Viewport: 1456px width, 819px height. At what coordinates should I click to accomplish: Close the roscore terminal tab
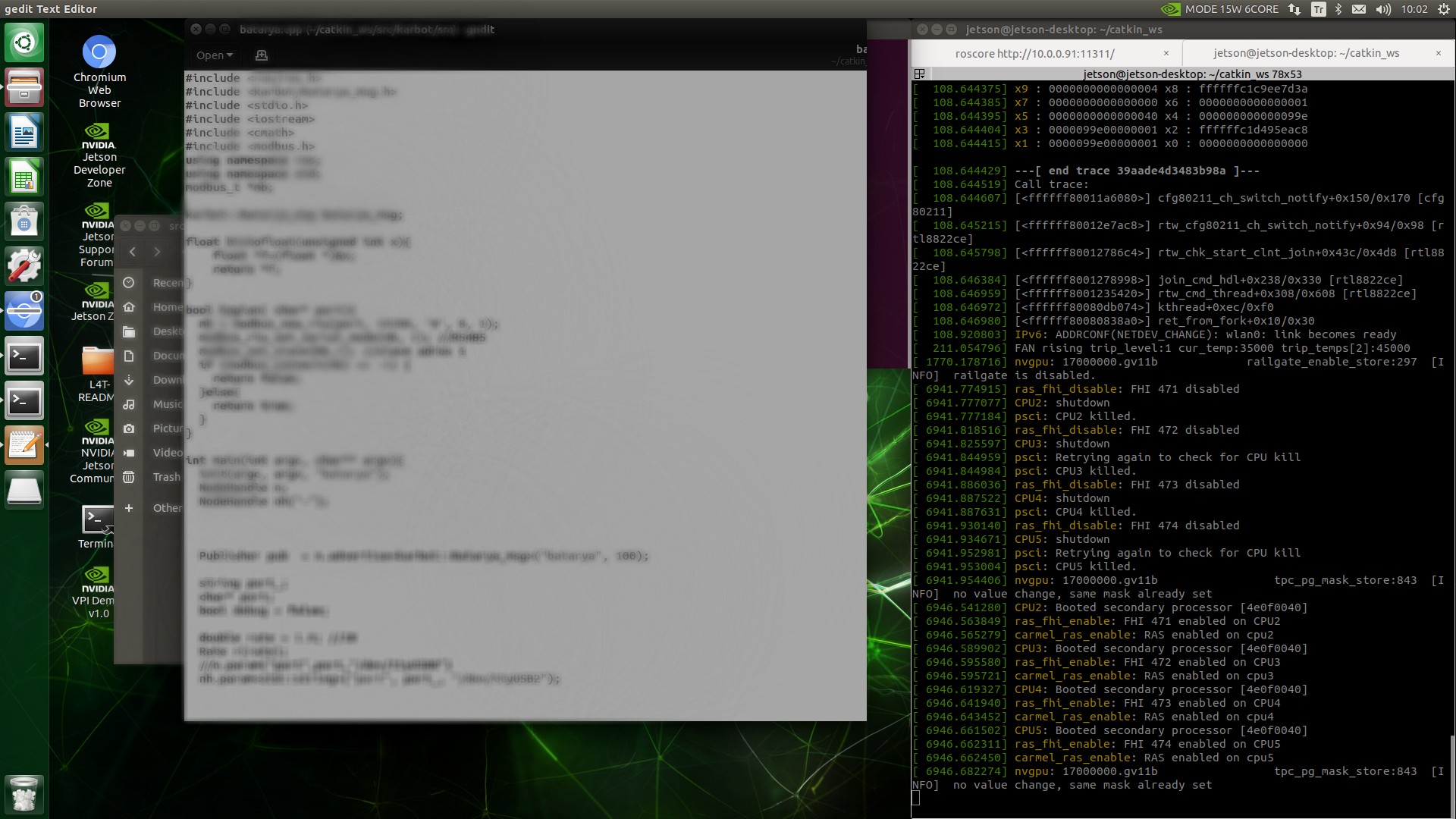point(1166,53)
